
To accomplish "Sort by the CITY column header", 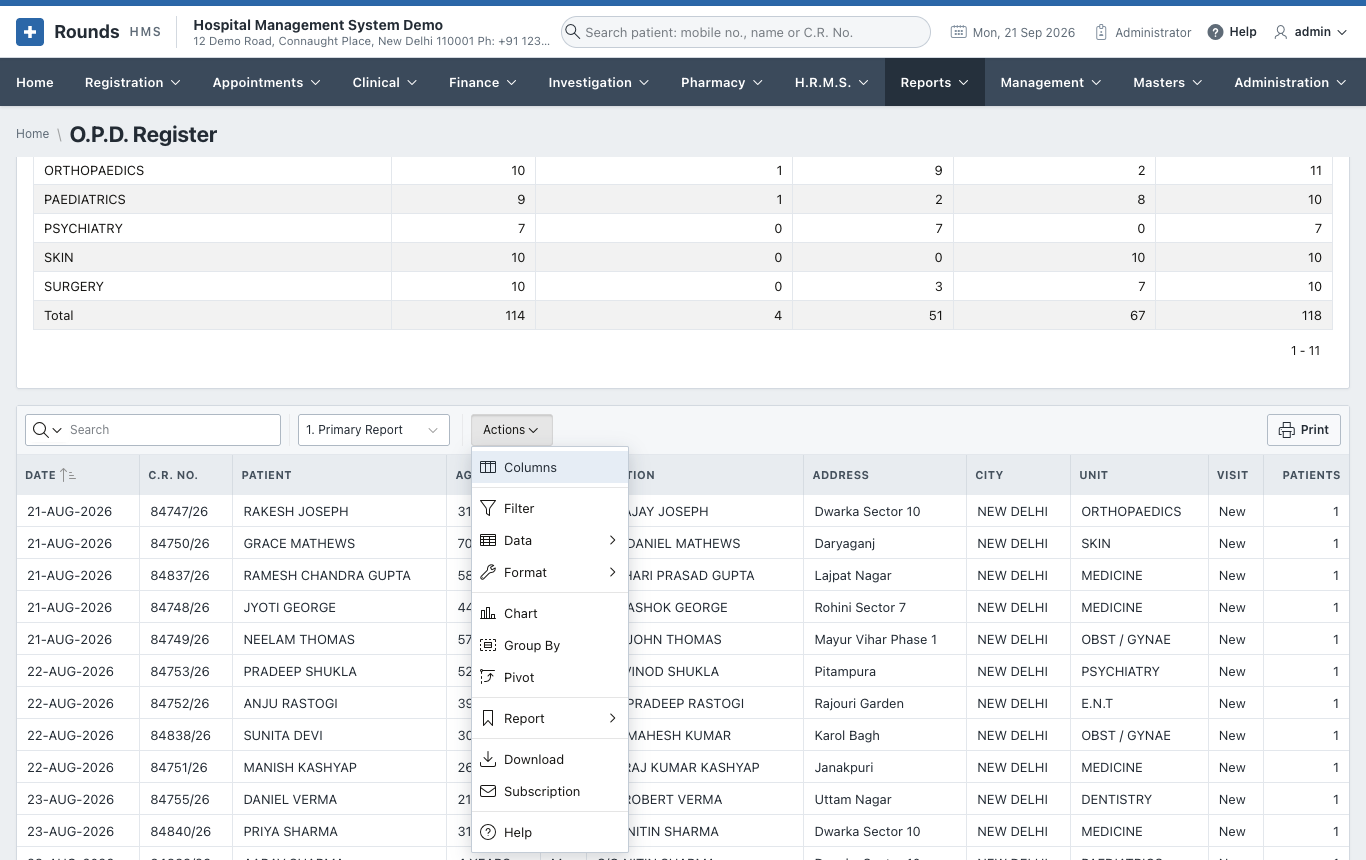I will (989, 475).
